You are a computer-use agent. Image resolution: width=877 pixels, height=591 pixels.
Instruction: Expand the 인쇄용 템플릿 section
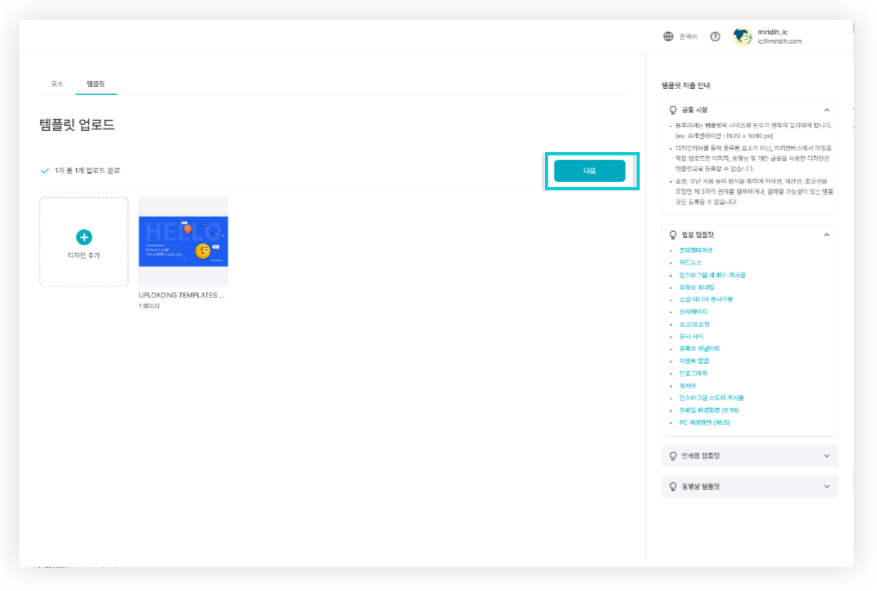point(828,455)
